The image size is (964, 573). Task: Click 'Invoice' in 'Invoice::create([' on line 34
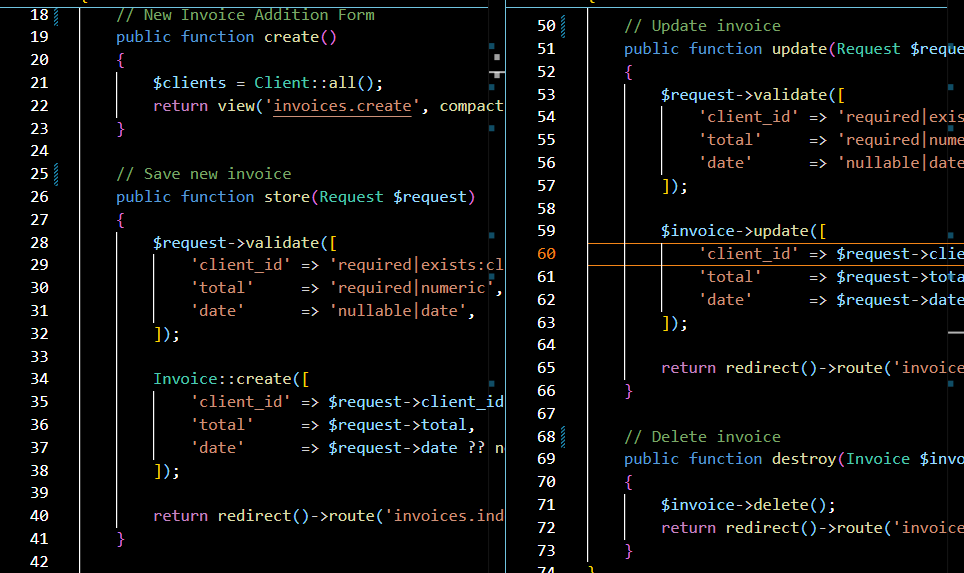point(185,379)
